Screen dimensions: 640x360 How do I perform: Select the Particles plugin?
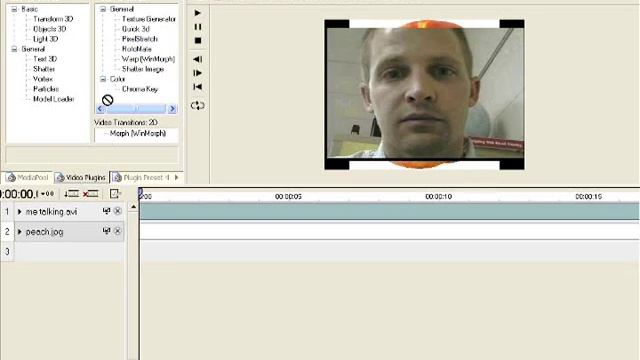click(x=46, y=89)
